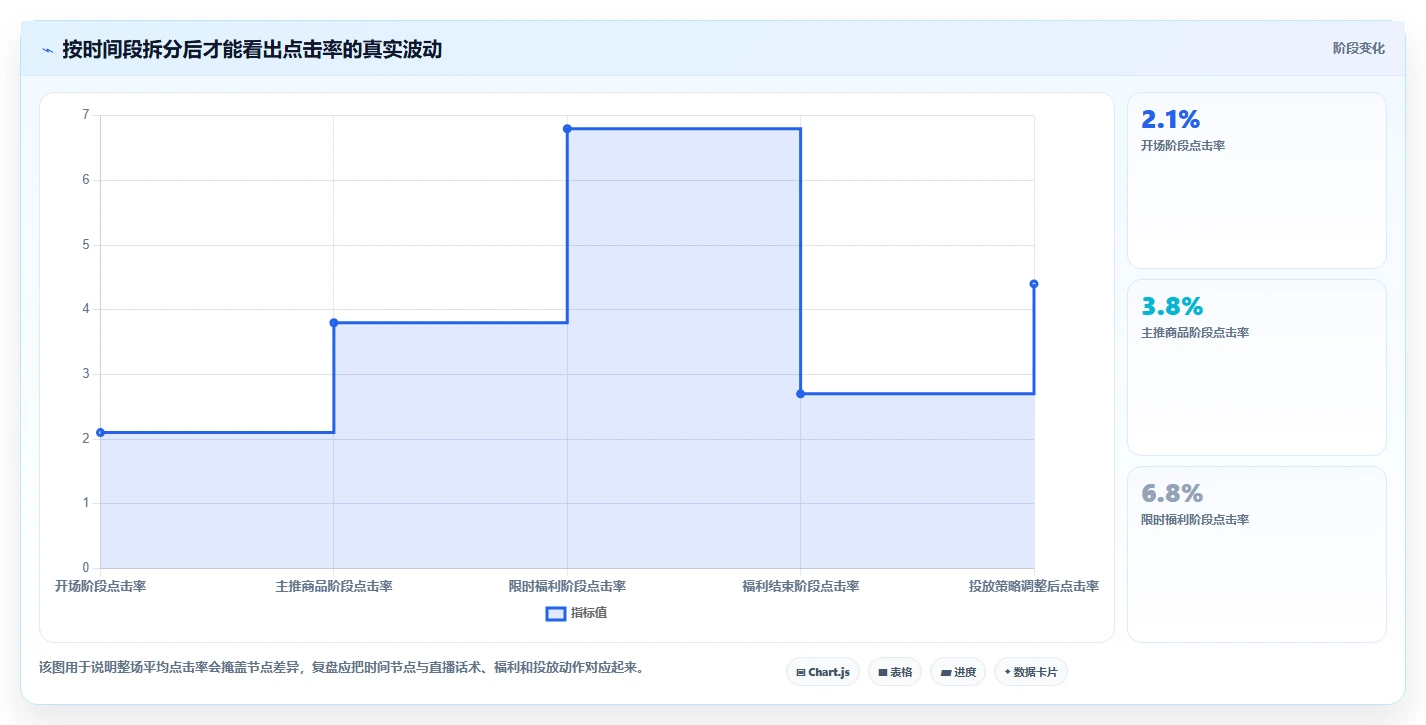
Task: Select the 数据卡片 tag pill
Action: (x=1031, y=672)
